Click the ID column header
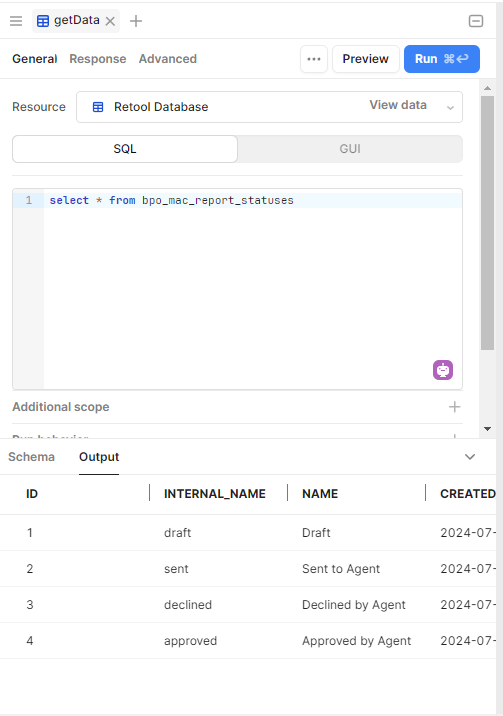503x716 pixels. (x=32, y=494)
